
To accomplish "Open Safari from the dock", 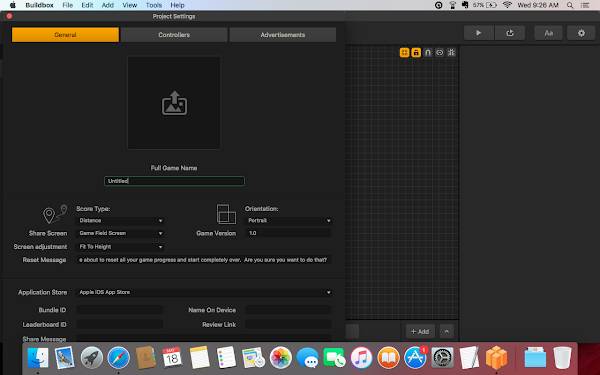I will coord(119,358).
